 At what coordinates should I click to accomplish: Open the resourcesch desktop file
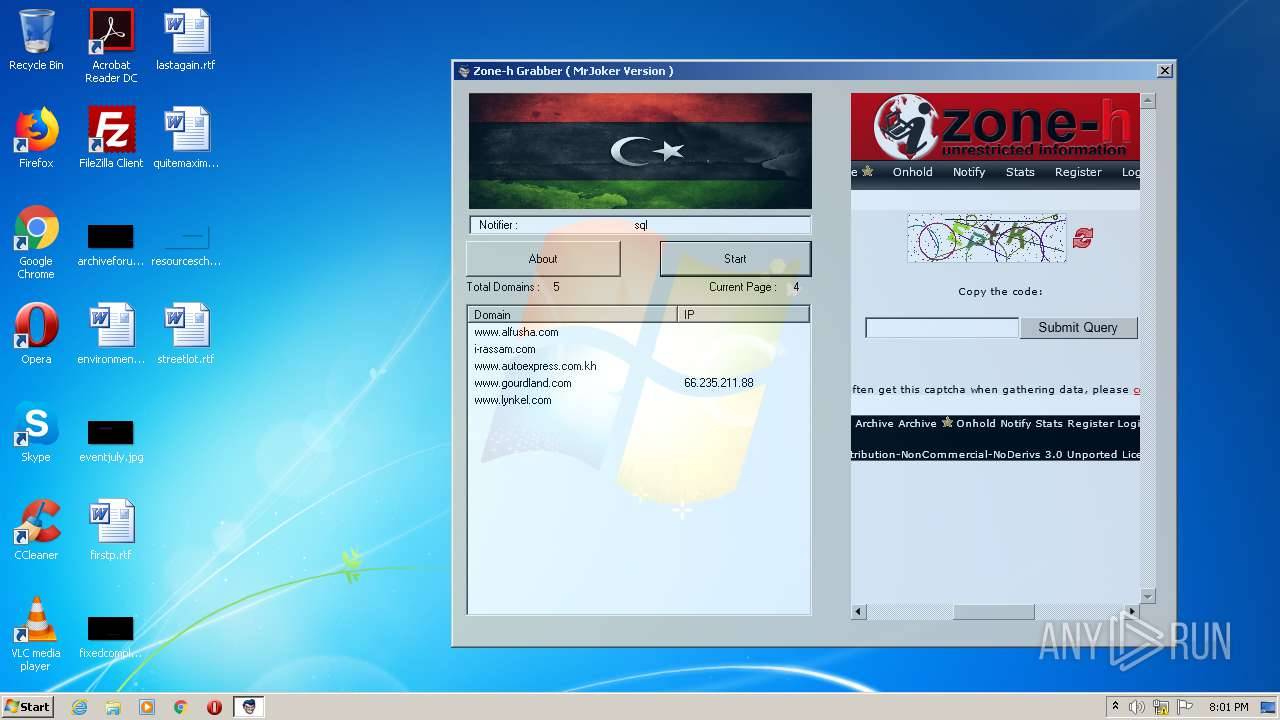pyautogui.click(x=186, y=245)
